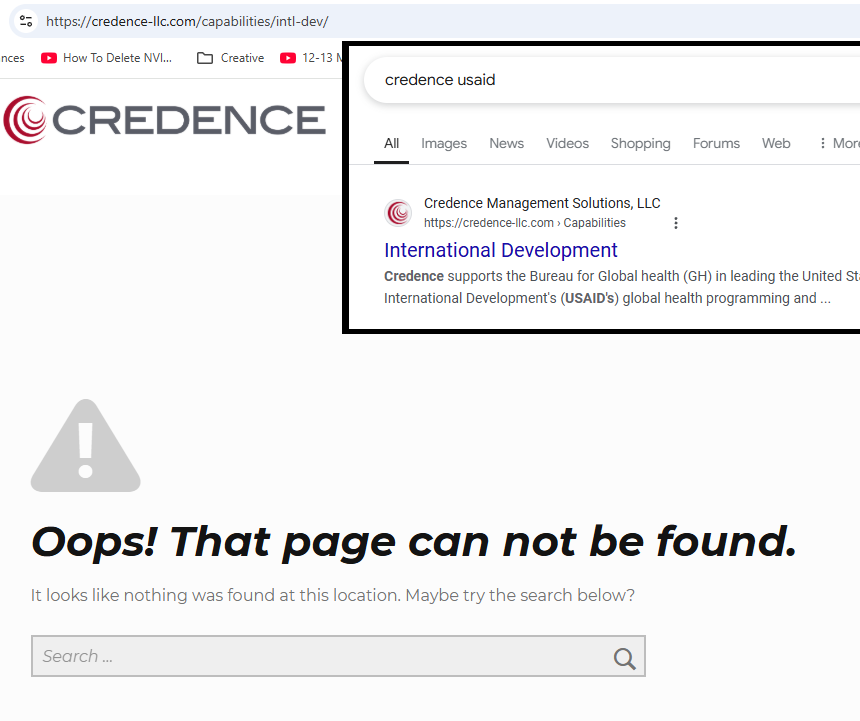The width and height of the screenshot is (860, 721).
Task: Switch to the Images search tab
Action: 444,144
